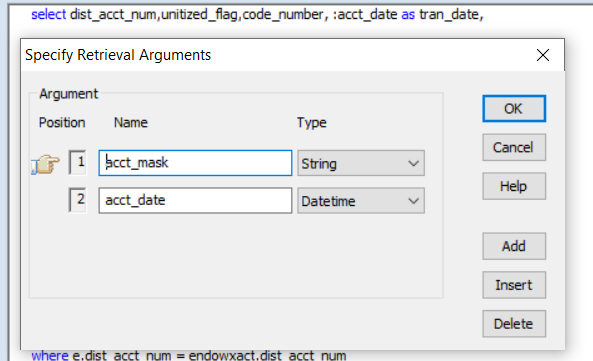Delete the selected argument

514,324
